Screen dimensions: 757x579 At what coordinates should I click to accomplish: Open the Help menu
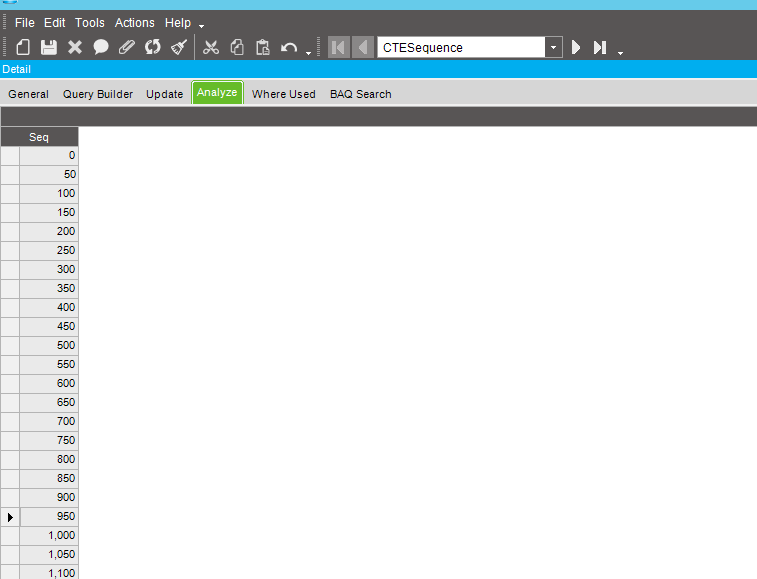pos(178,23)
